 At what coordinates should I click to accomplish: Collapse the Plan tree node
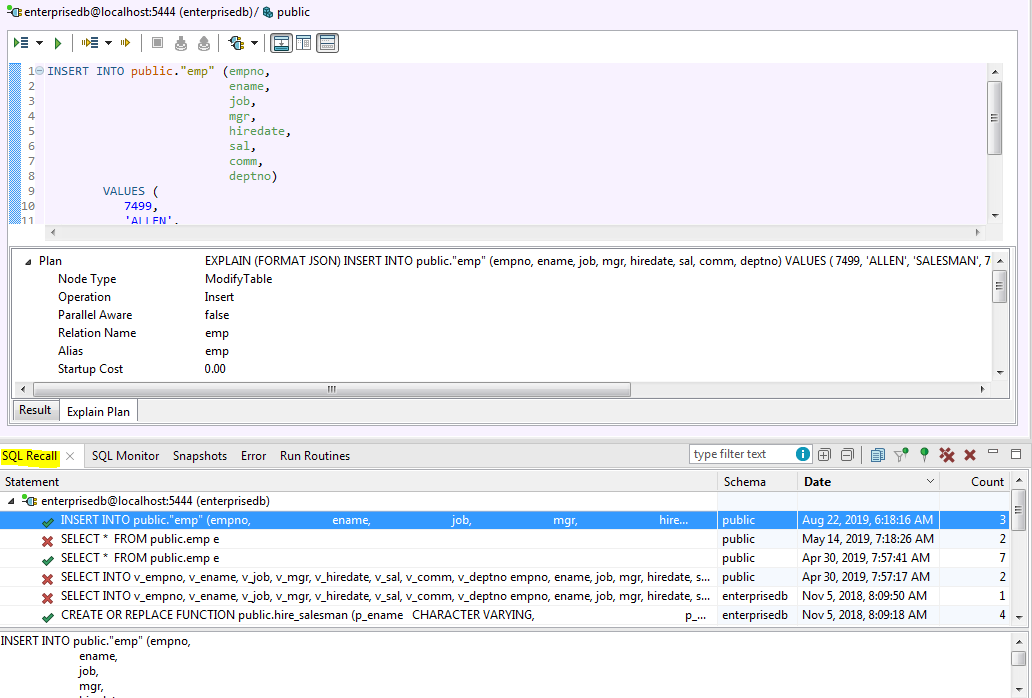point(28,262)
